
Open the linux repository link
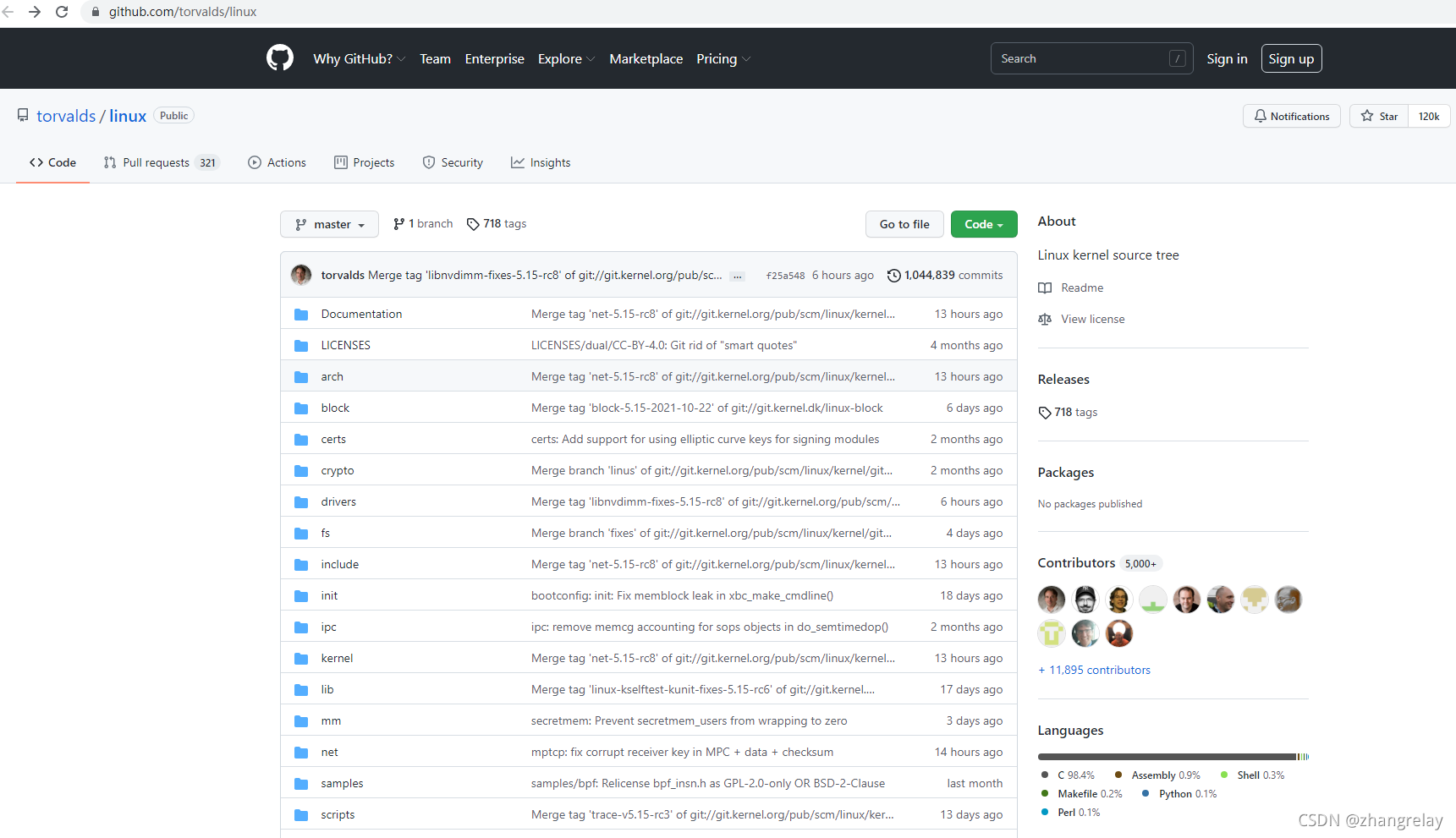pos(128,116)
